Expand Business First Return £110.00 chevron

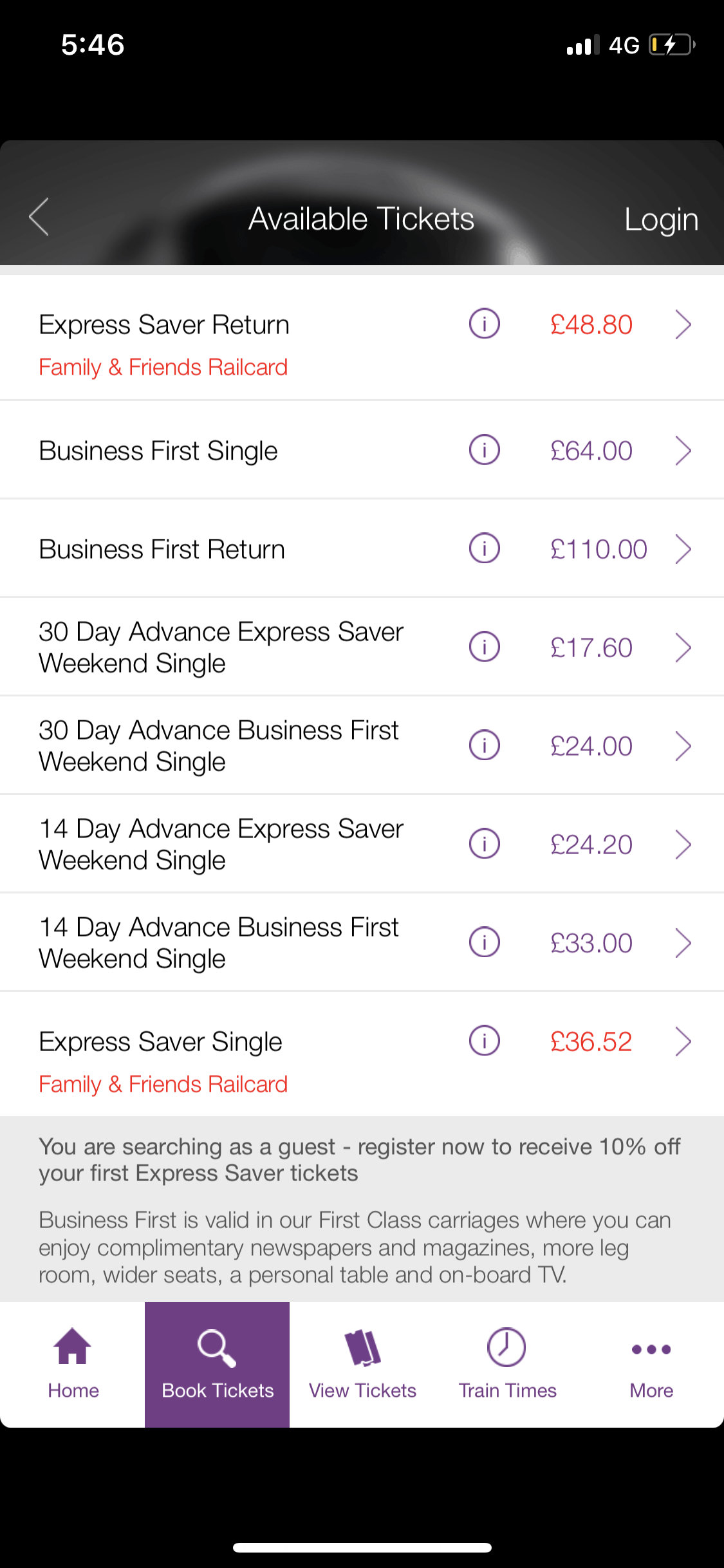683,549
